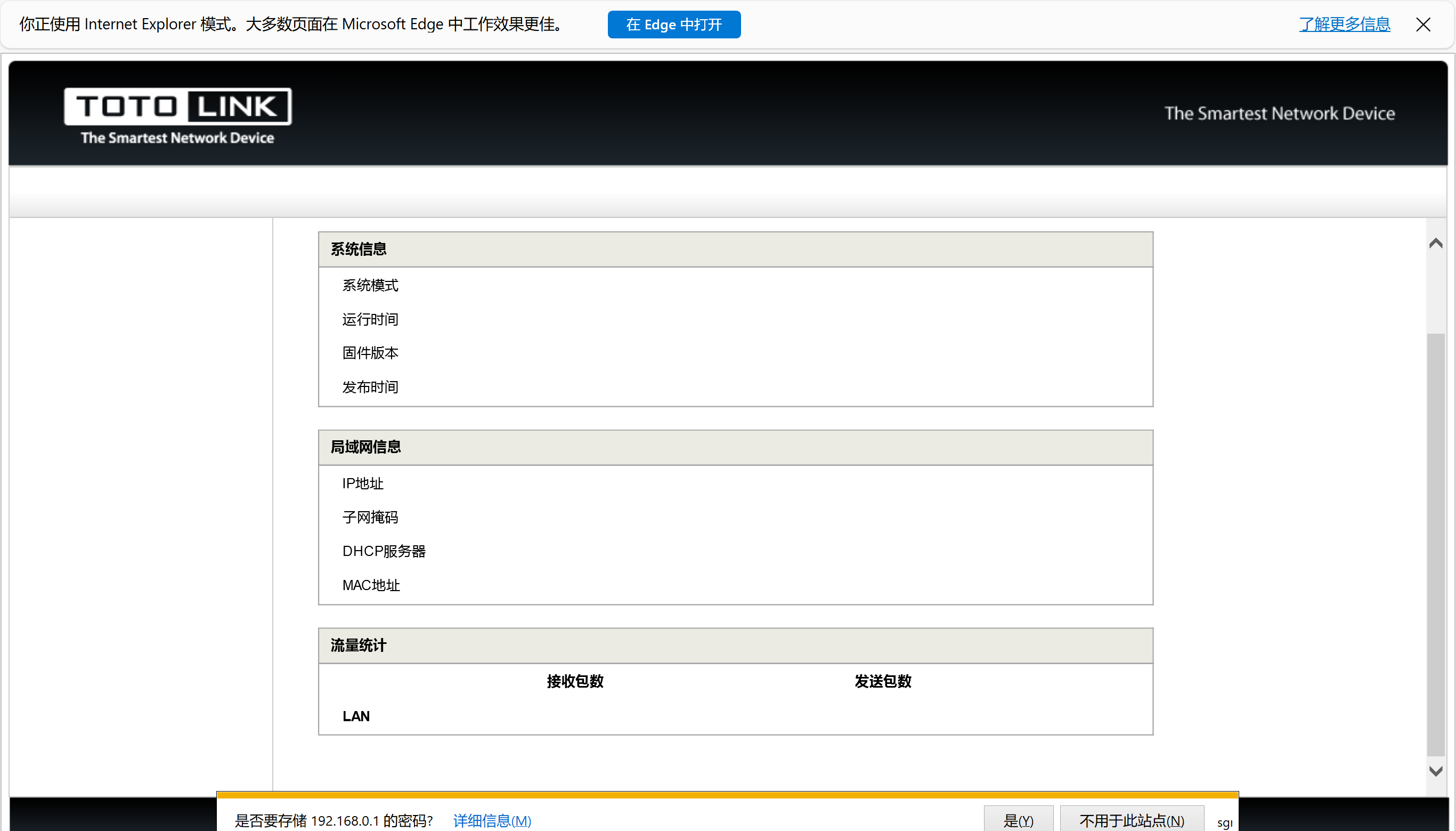Select the 固件版本 row label
Viewport: 1456px width, 831px height.
point(370,353)
